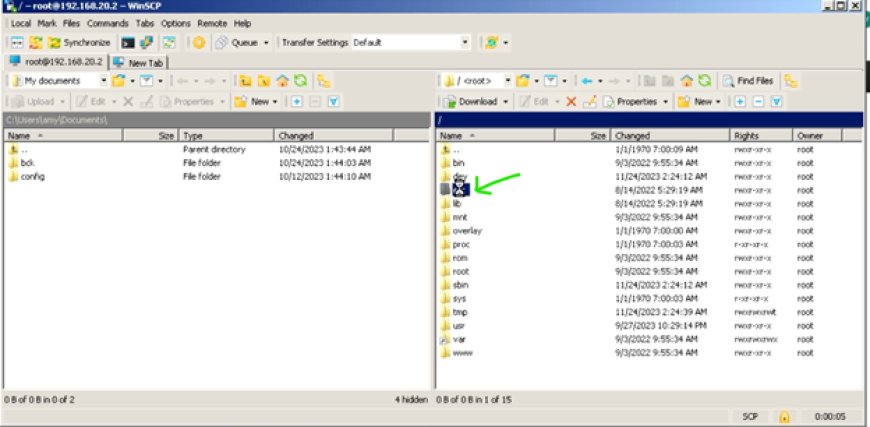Select the sbin remote folder
This screenshot has width=870, height=427.
[x=461, y=285]
